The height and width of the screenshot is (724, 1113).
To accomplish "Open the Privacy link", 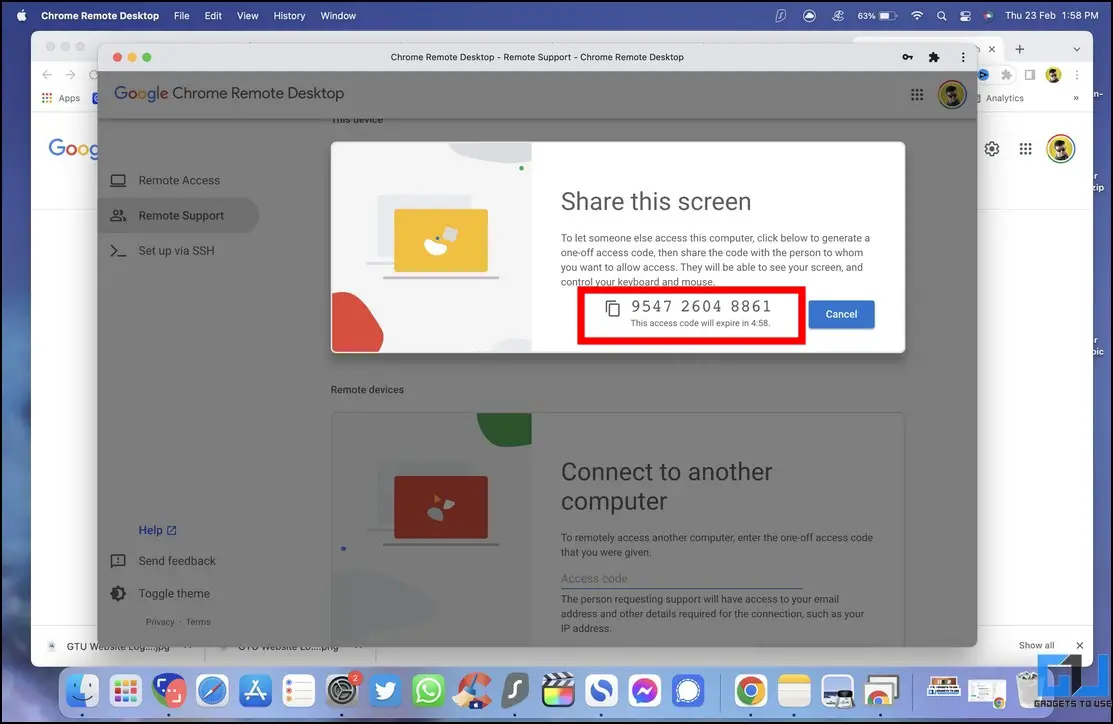I will click(x=160, y=622).
